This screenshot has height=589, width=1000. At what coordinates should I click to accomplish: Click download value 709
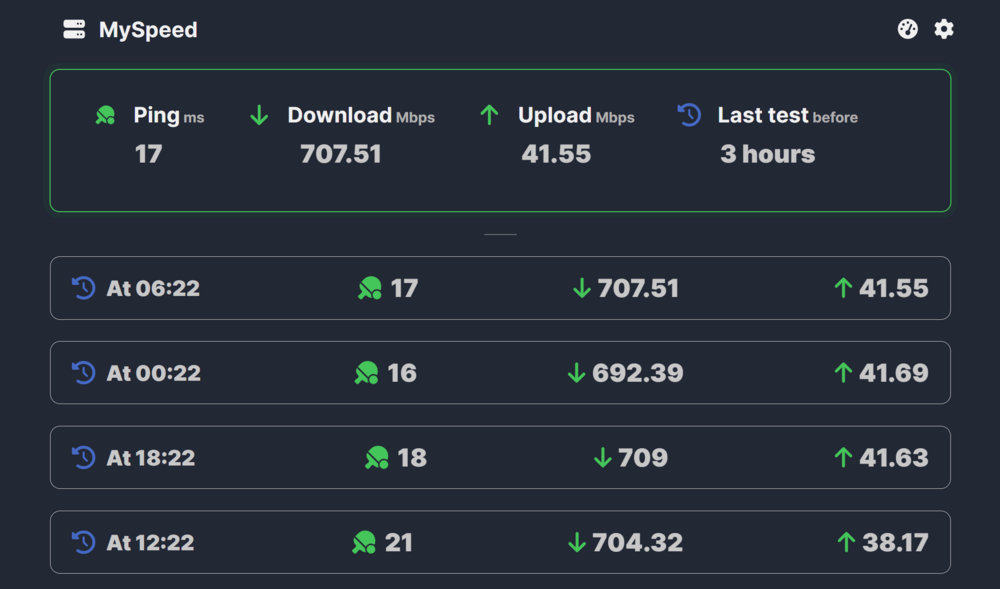(x=643, y=458)
